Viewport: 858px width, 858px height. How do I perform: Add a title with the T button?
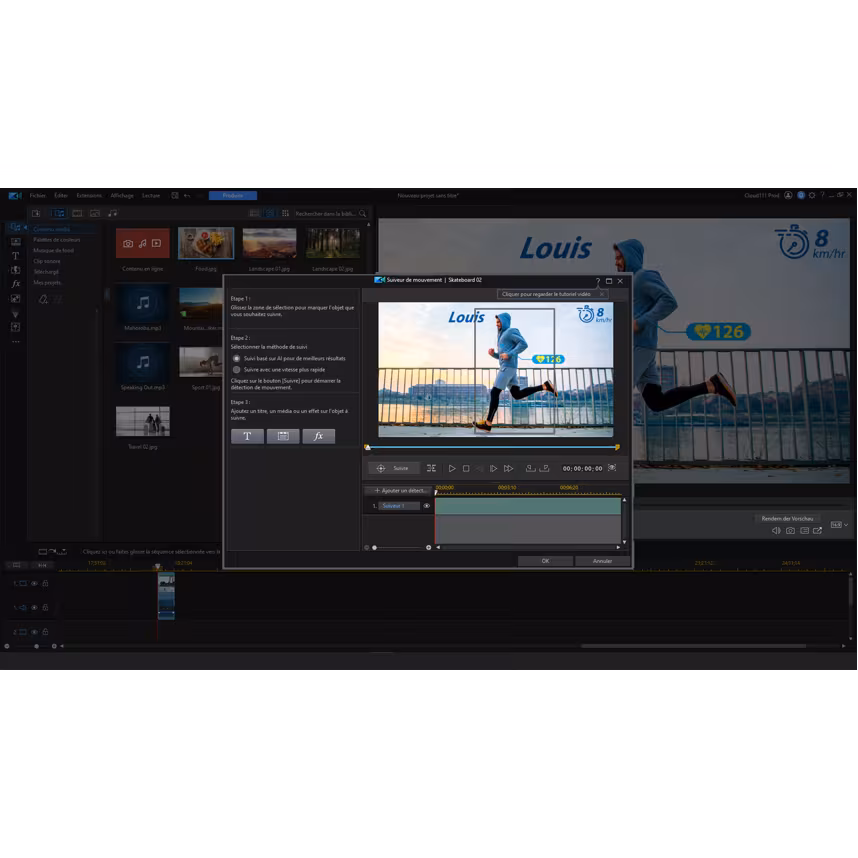247,436
